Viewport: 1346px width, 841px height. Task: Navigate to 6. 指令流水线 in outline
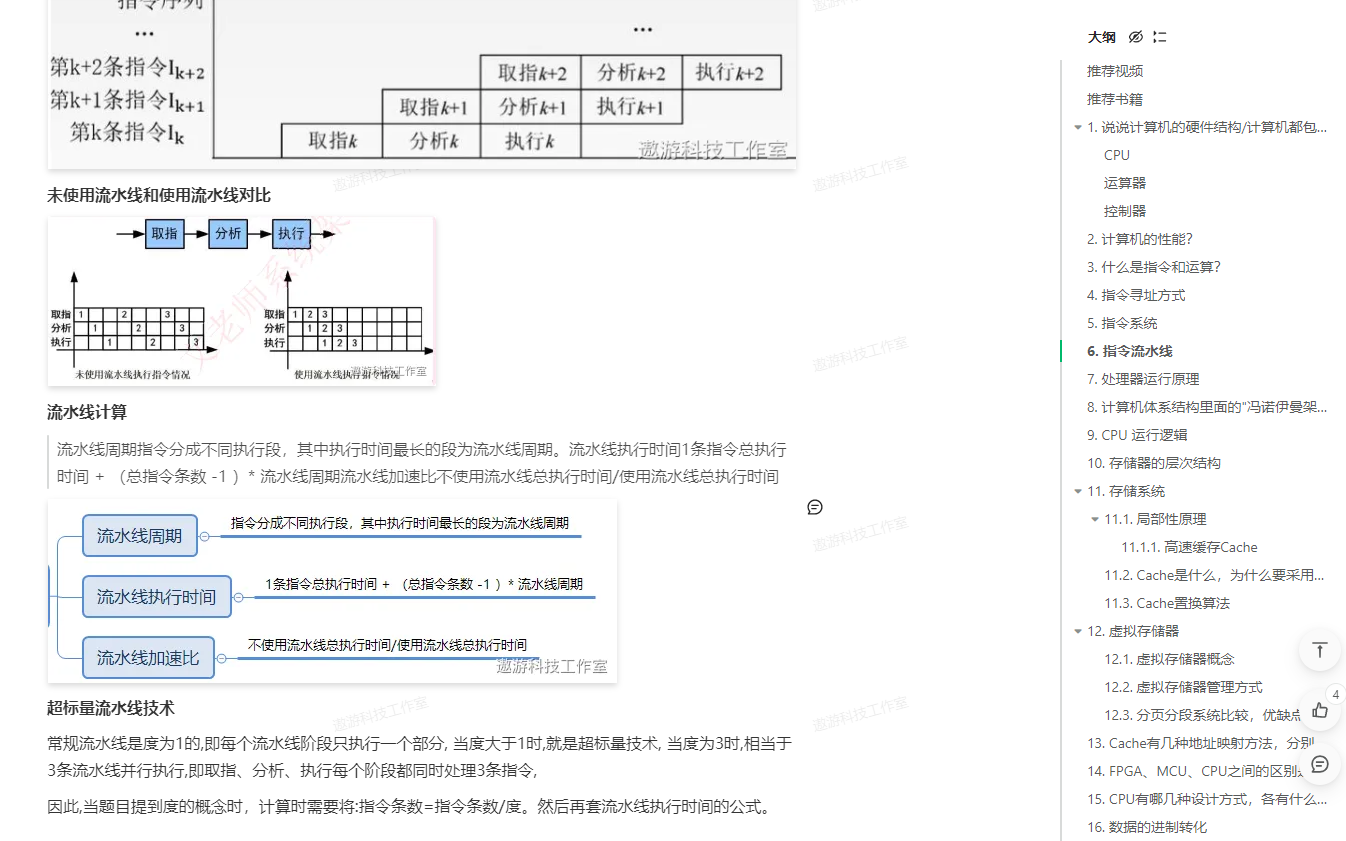(x=1129, y=351)
